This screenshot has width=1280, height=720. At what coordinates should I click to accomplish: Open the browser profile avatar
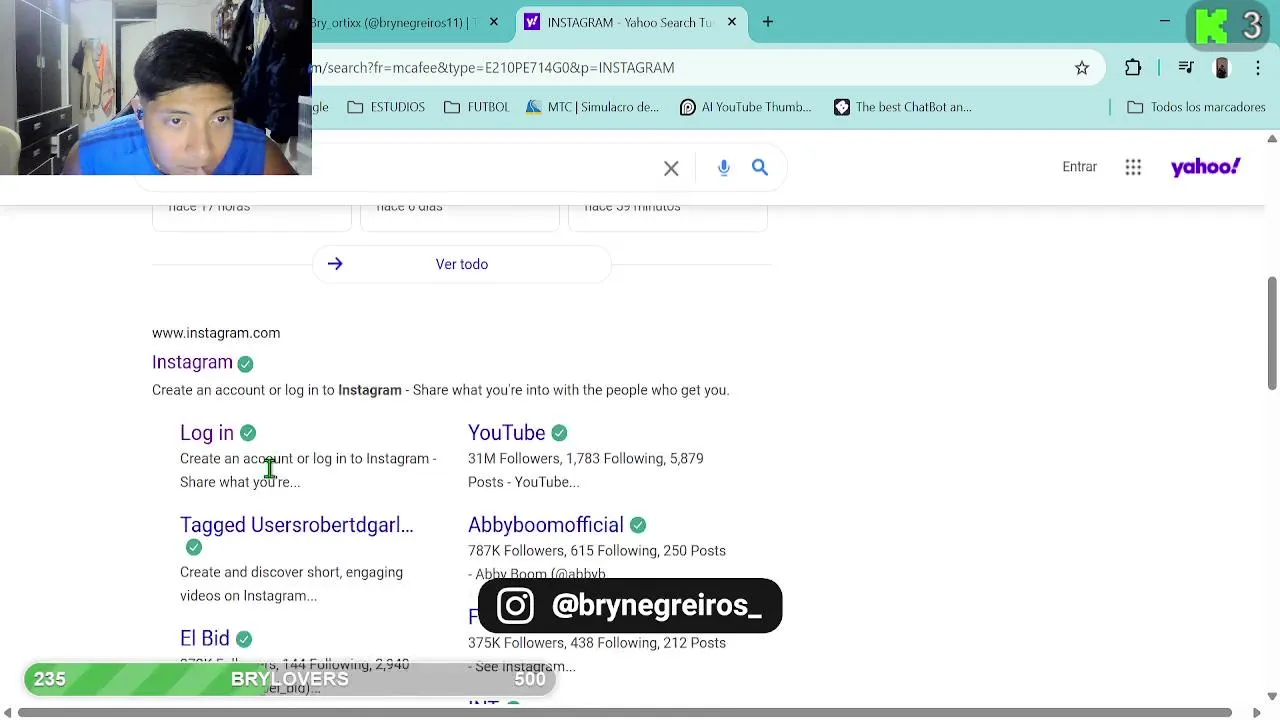click(1221, 68)
